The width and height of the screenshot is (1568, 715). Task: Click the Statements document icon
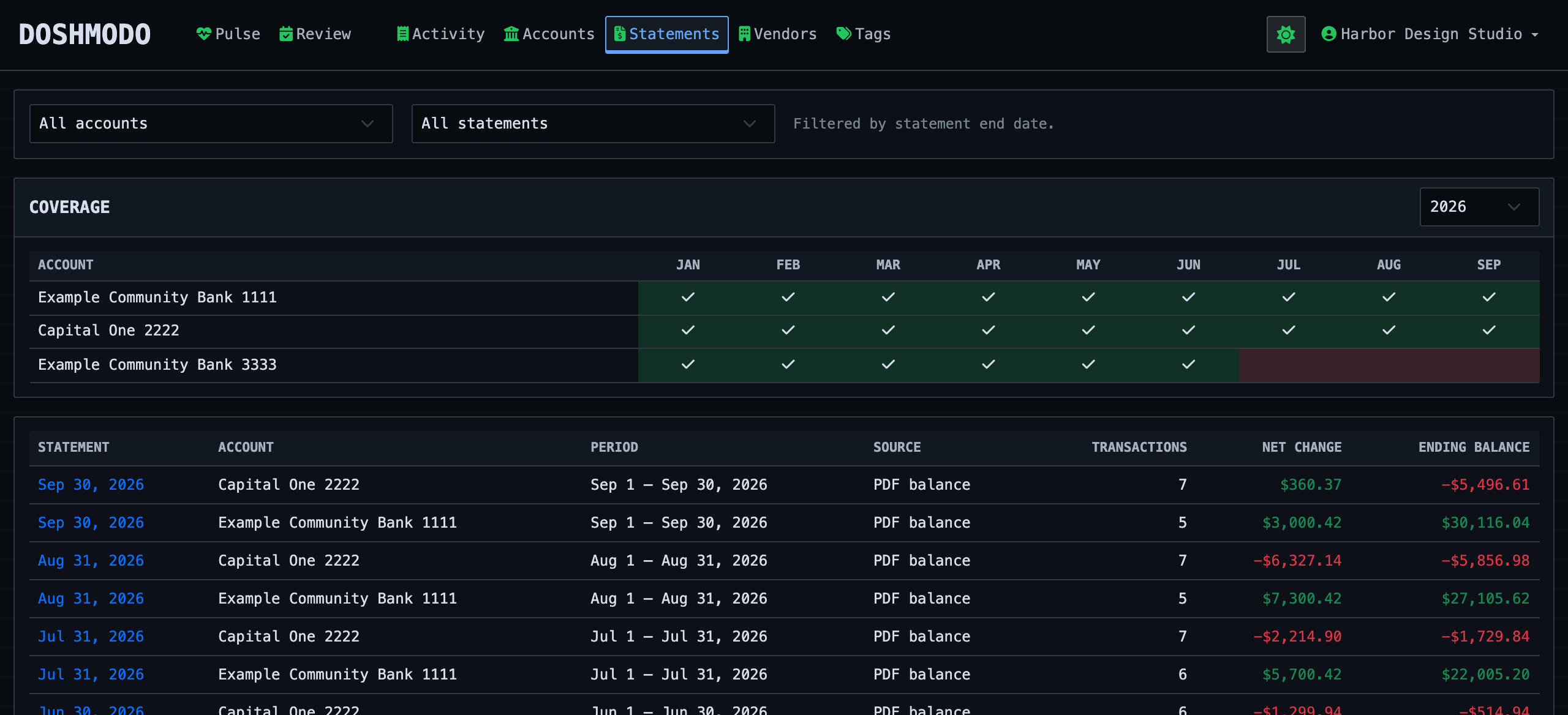coord(620,34)
